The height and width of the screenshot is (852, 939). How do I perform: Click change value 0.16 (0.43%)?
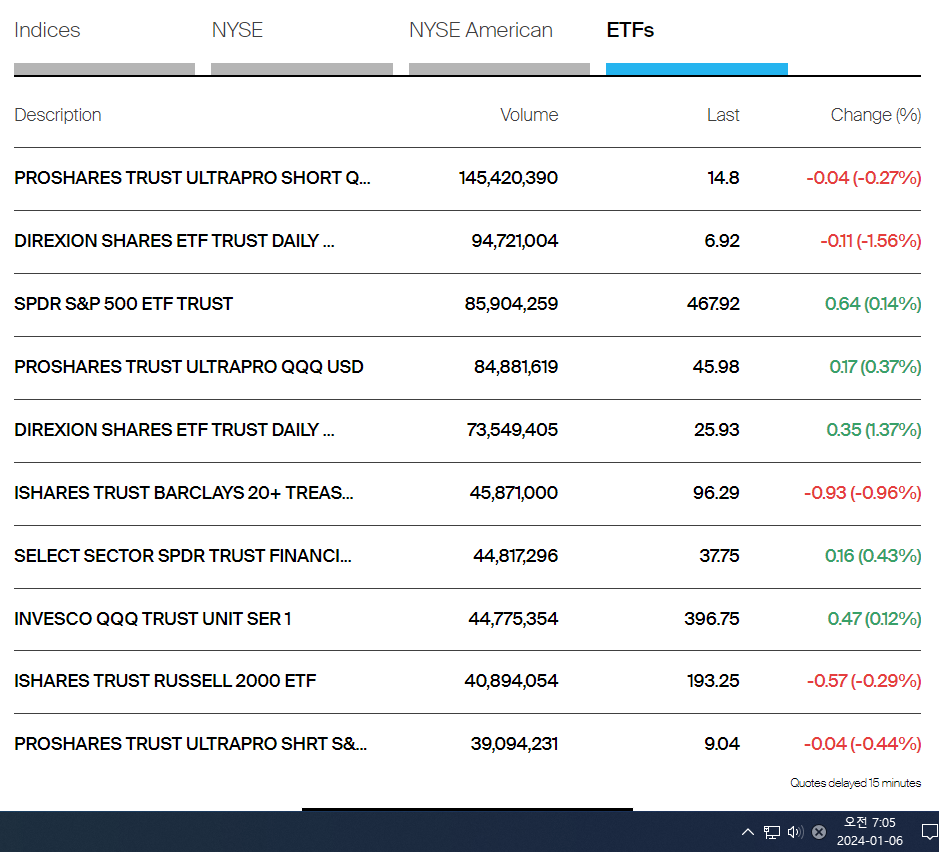[x=873, y=556]
